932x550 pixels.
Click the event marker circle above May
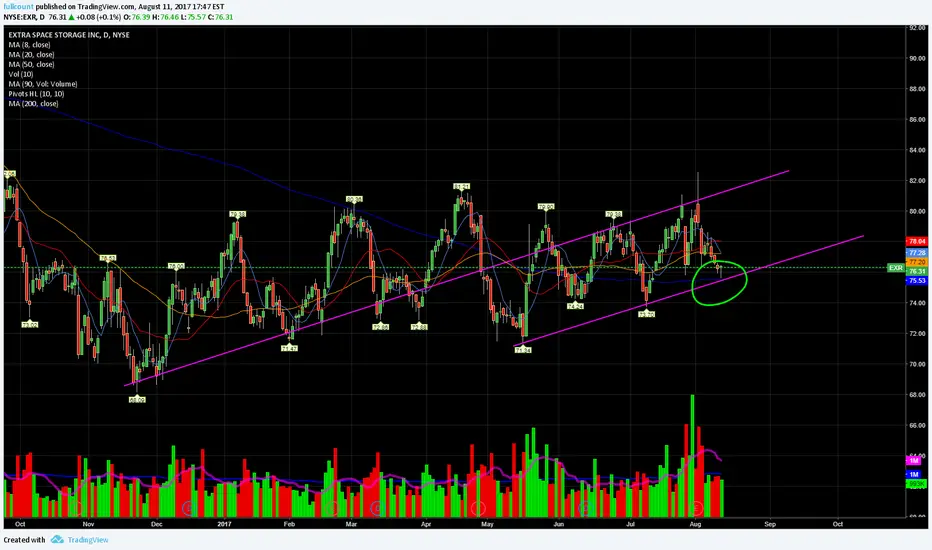coord(478,509)
